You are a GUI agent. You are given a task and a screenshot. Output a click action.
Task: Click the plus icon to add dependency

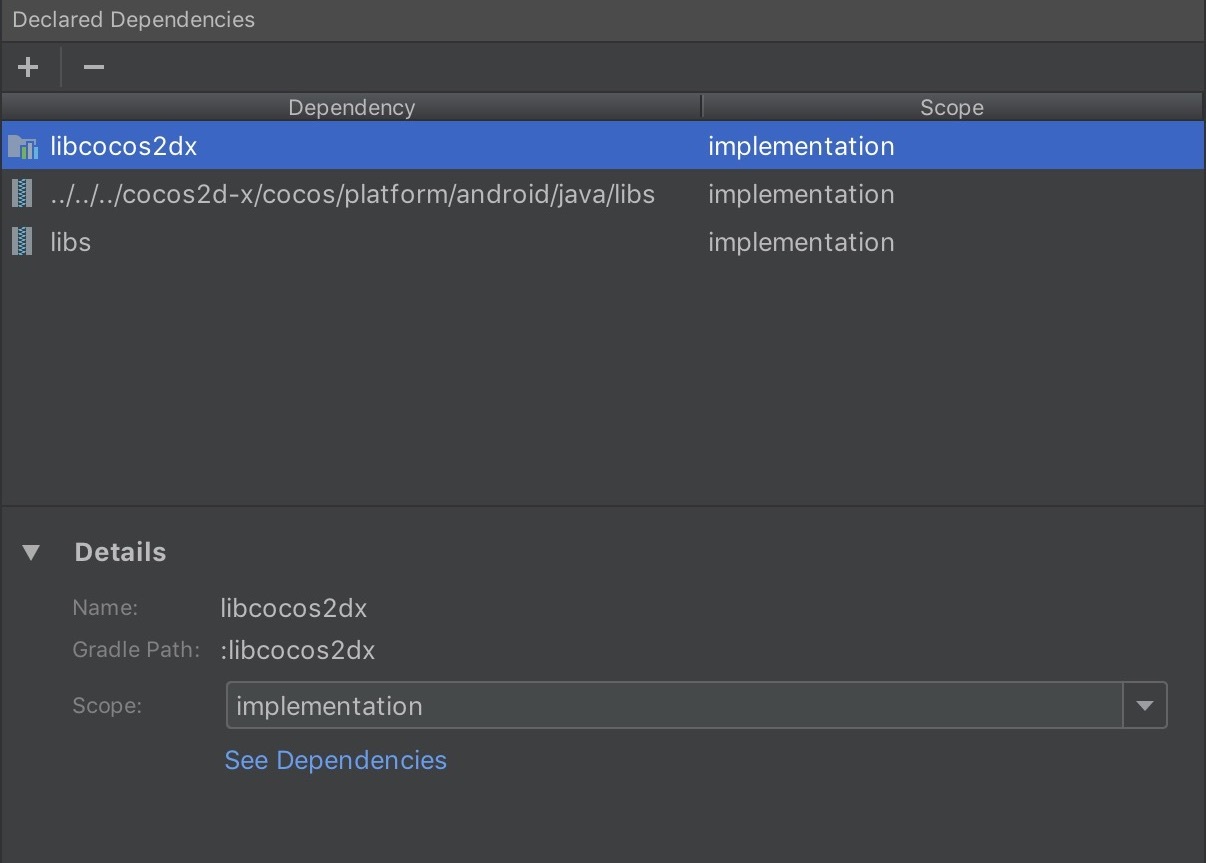pos(28,67)
